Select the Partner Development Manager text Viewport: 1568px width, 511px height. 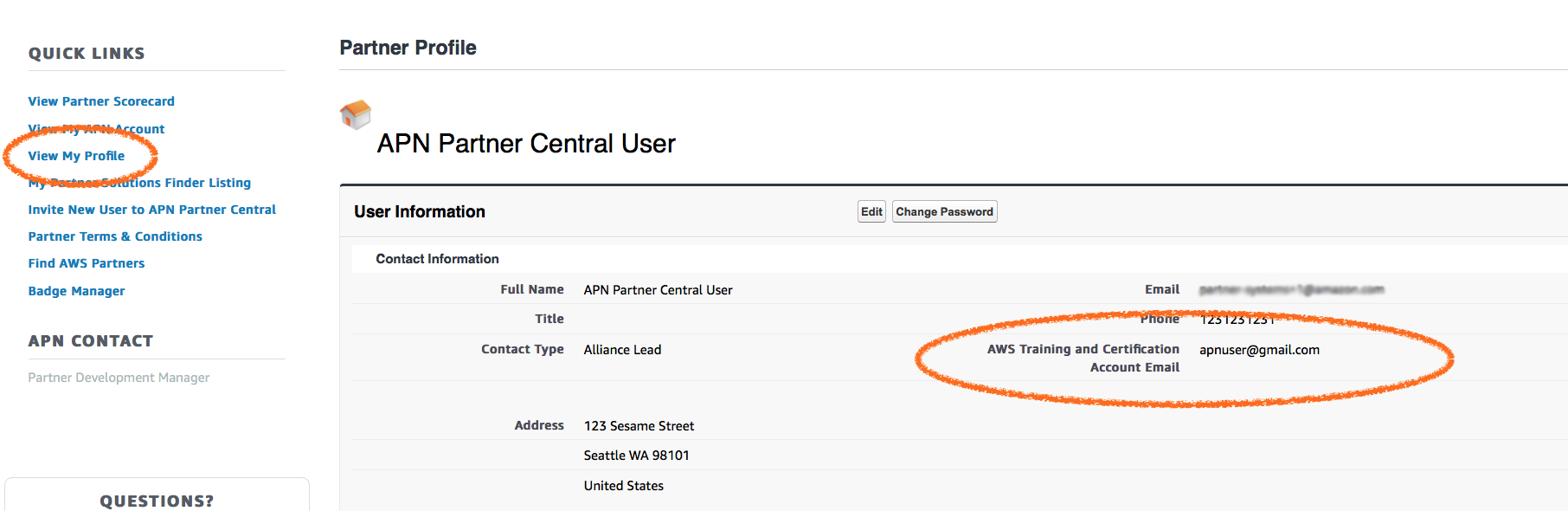pos(119,378)
